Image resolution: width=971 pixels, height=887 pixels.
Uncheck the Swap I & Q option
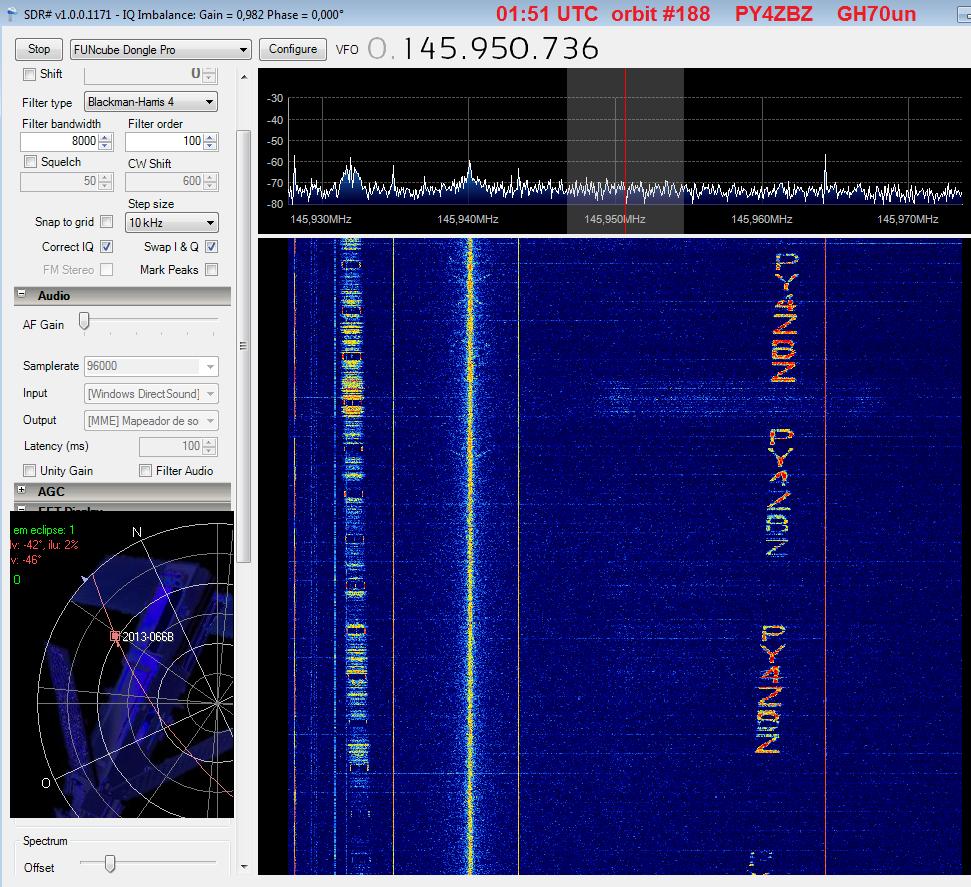tap(211, 247)
